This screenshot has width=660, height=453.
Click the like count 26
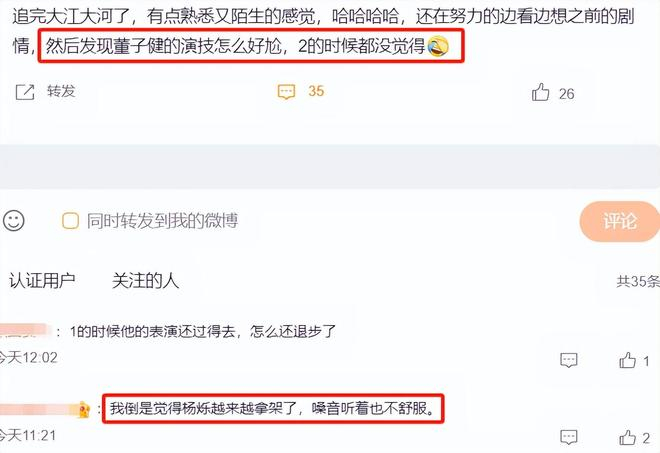[x=567, y=93]
